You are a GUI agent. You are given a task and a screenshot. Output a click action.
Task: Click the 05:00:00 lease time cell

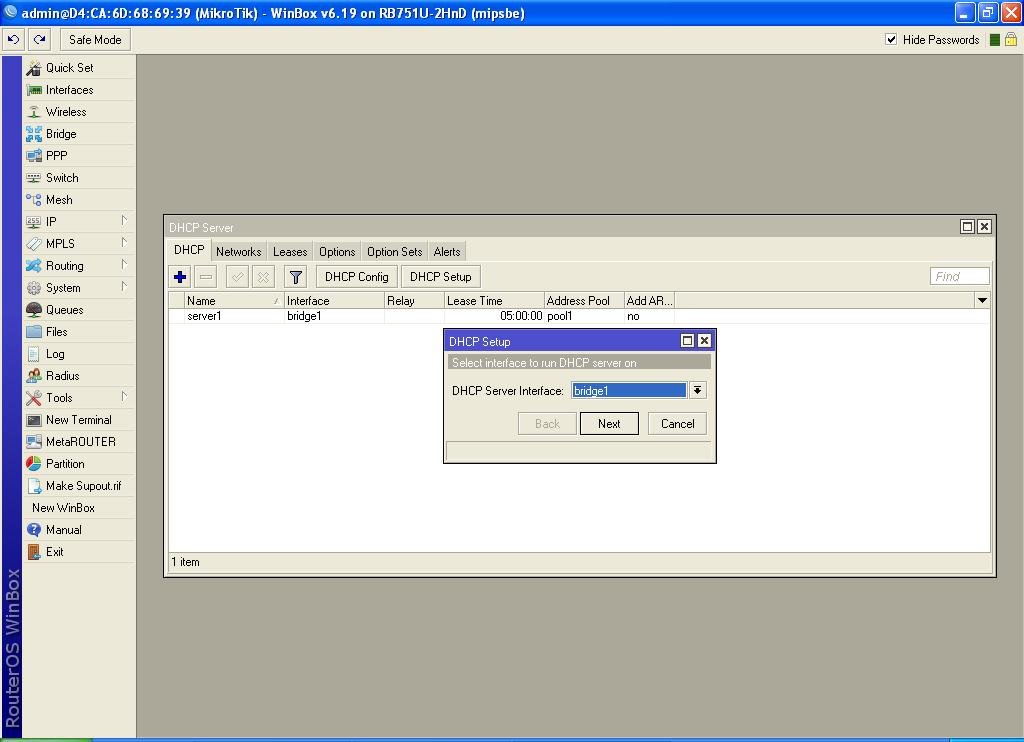(521, 316)
